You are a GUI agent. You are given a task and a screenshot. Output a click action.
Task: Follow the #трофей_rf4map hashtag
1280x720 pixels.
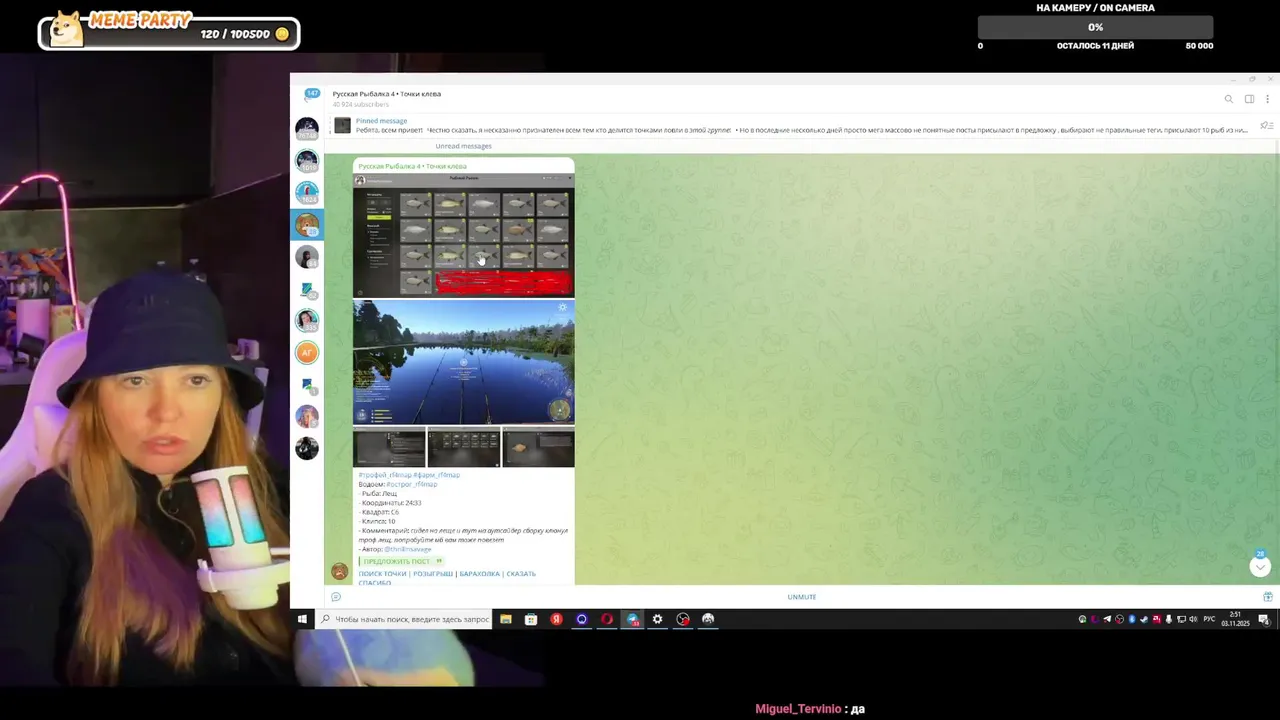(384, 475)
